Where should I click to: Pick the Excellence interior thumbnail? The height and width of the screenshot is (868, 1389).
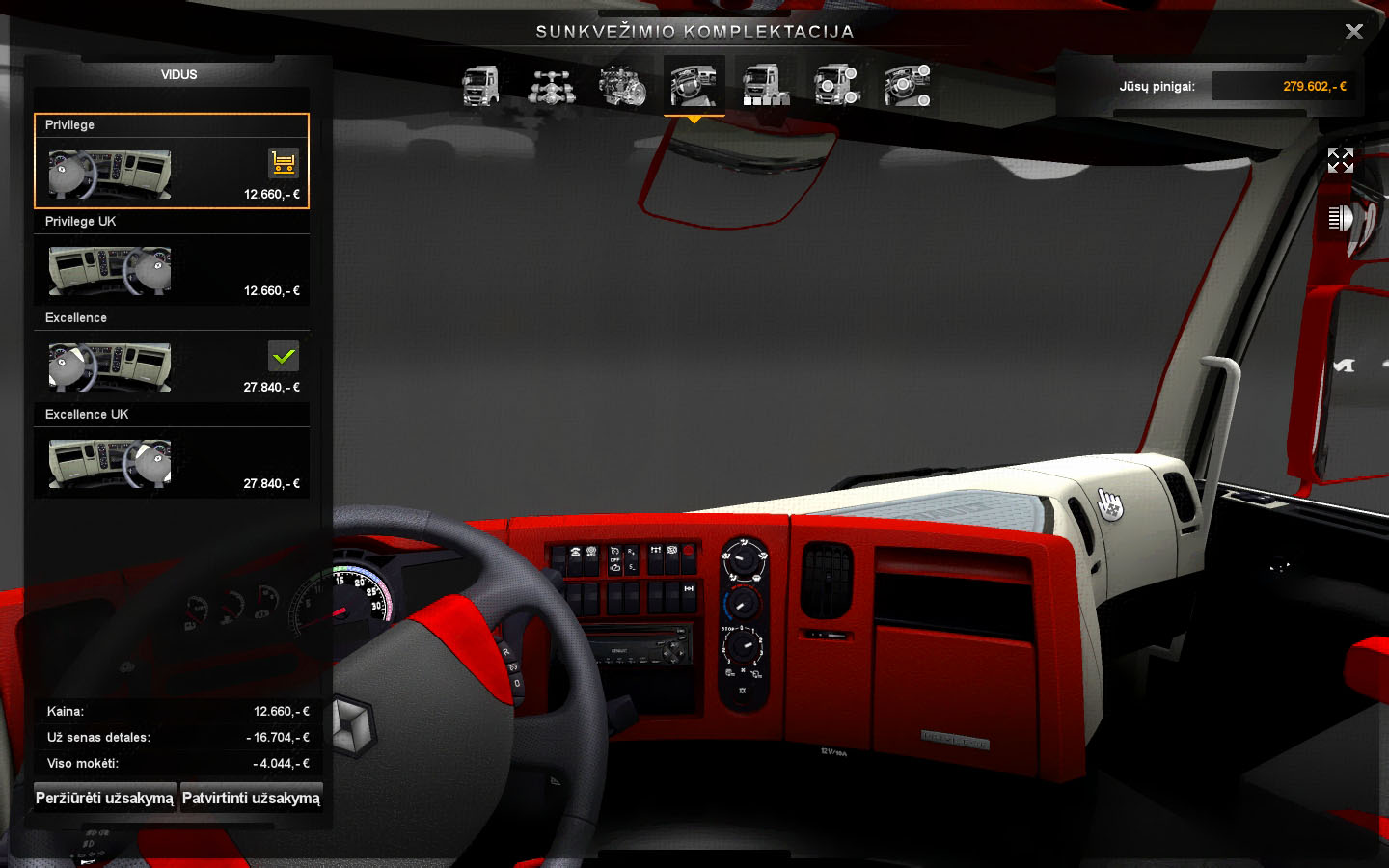click(110, 366)
